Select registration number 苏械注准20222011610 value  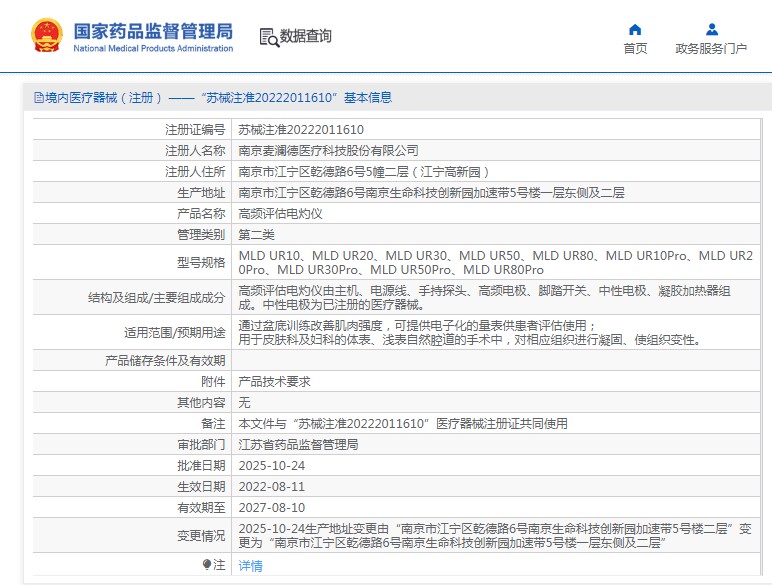click(301, 130)
